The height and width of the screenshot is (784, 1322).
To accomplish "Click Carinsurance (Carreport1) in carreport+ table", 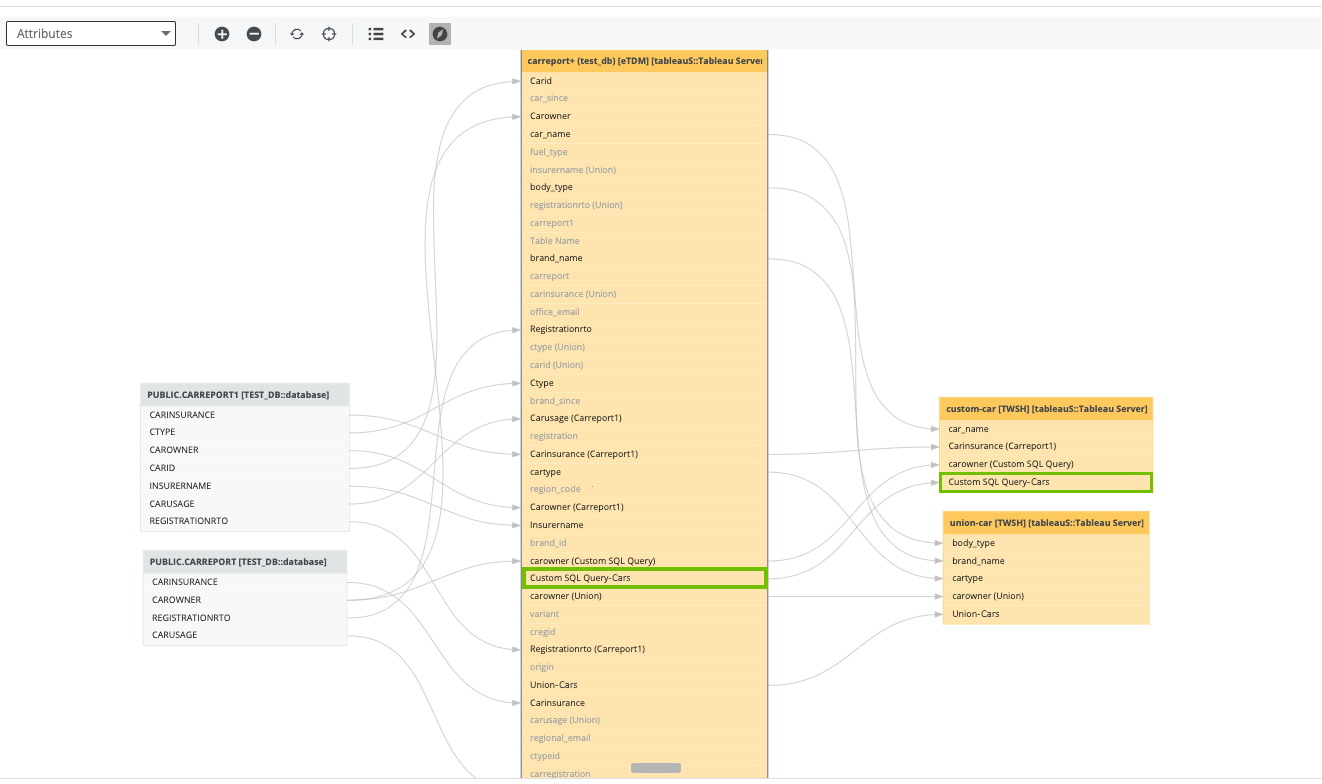I will tap(645, 454).
